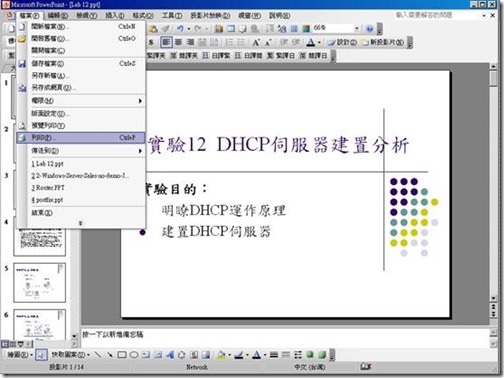Open recent file 4 postfix.ppt

[x=81, y=200]
